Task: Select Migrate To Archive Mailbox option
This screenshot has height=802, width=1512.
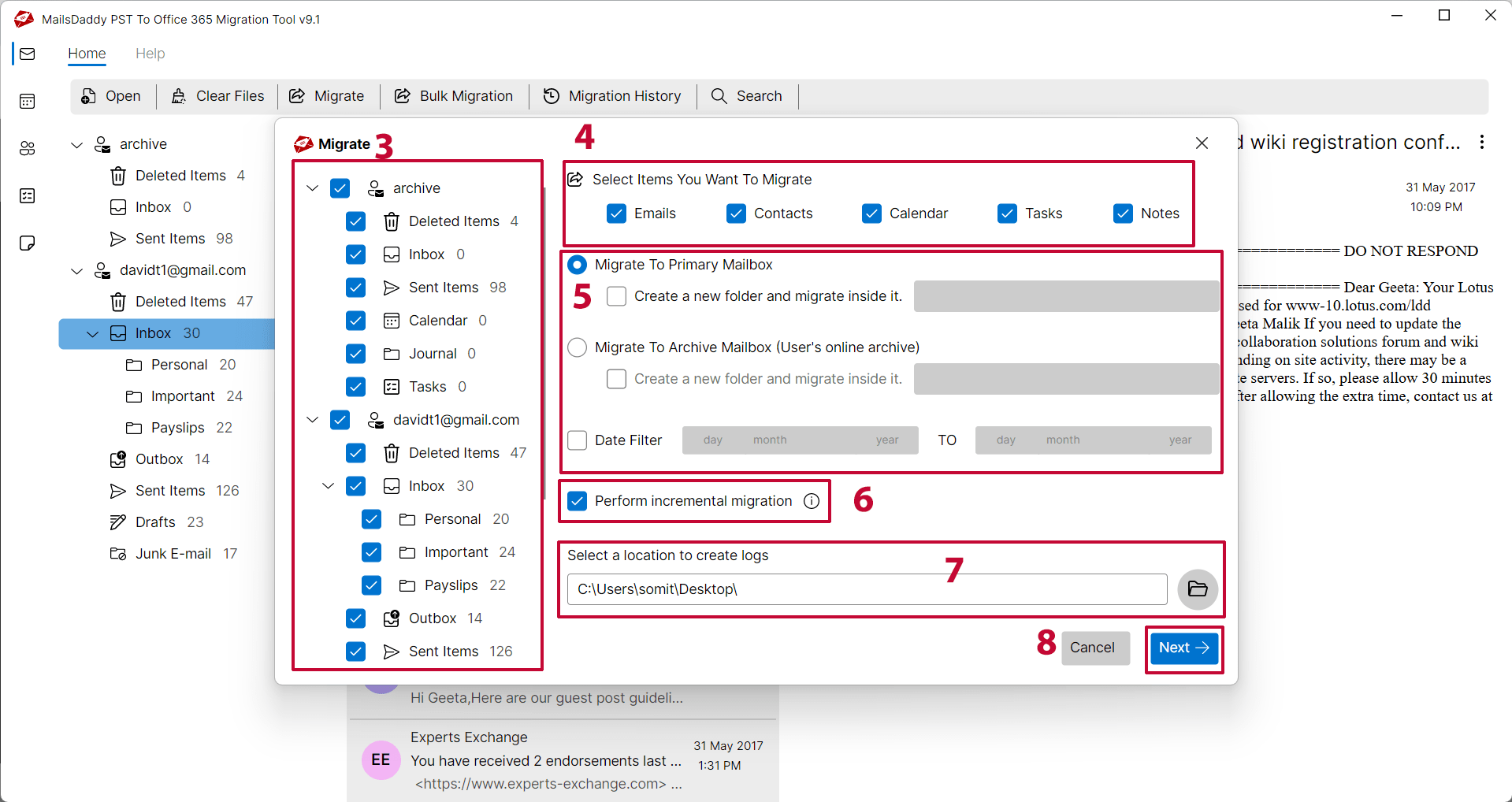Action: point(578,347)
